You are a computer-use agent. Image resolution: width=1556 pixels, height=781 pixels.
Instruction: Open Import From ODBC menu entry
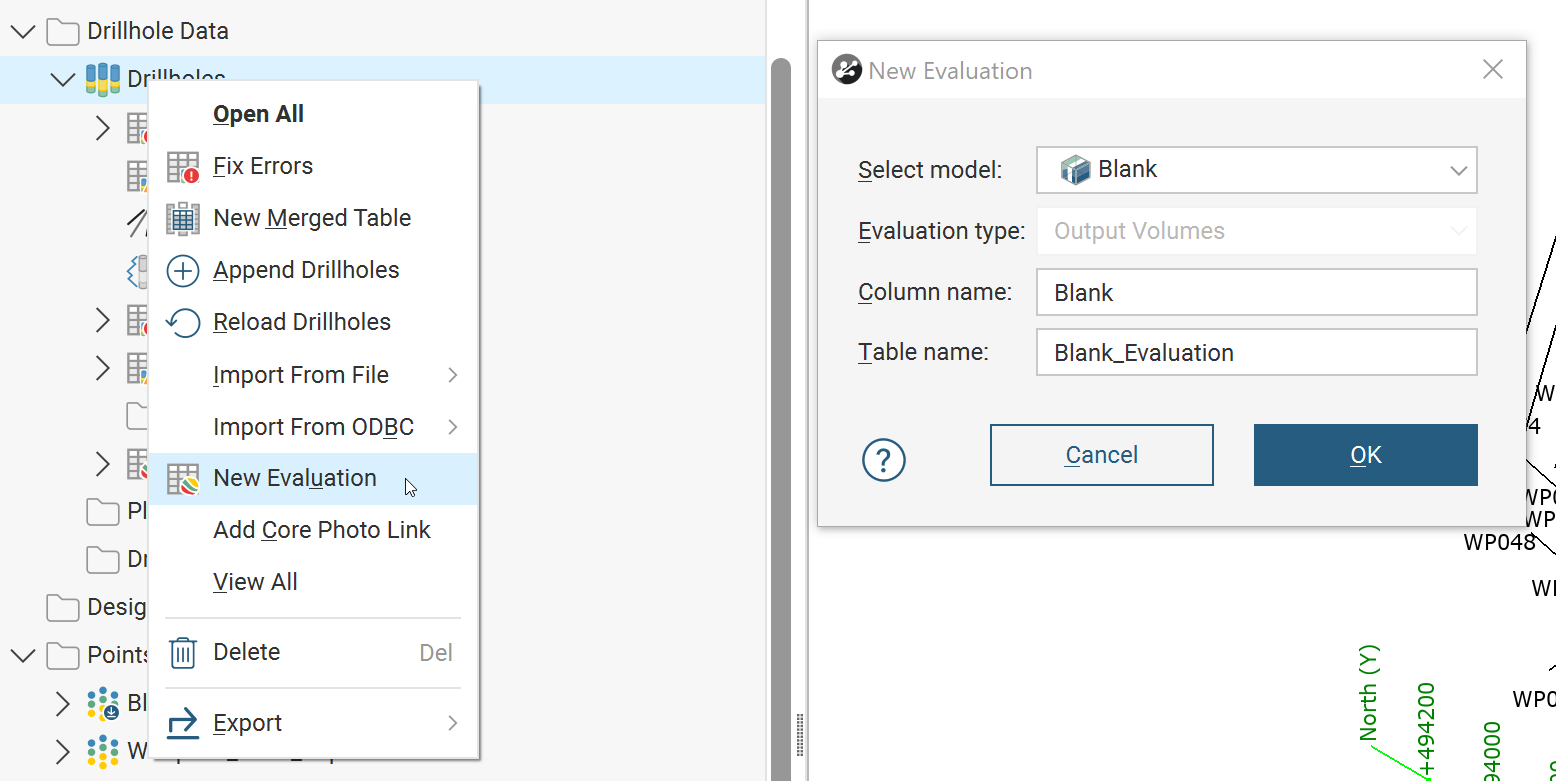[314, 427]
